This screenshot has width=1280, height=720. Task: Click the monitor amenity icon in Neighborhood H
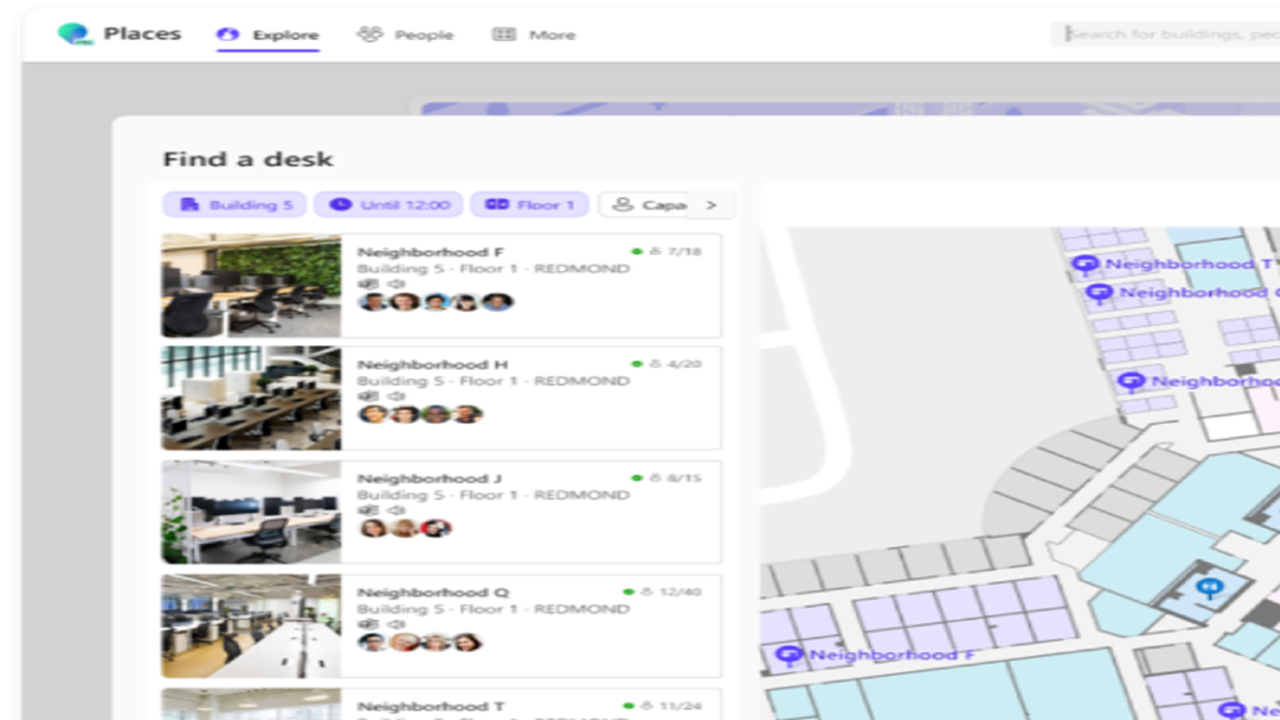pyautogui.click(x=368, y=397)
